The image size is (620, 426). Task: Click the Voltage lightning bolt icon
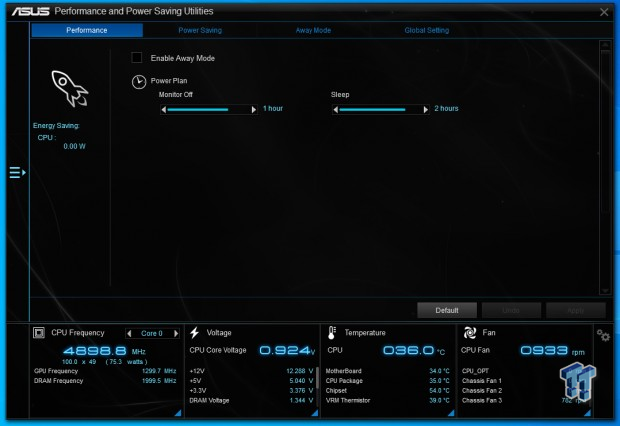click(194, 333)
